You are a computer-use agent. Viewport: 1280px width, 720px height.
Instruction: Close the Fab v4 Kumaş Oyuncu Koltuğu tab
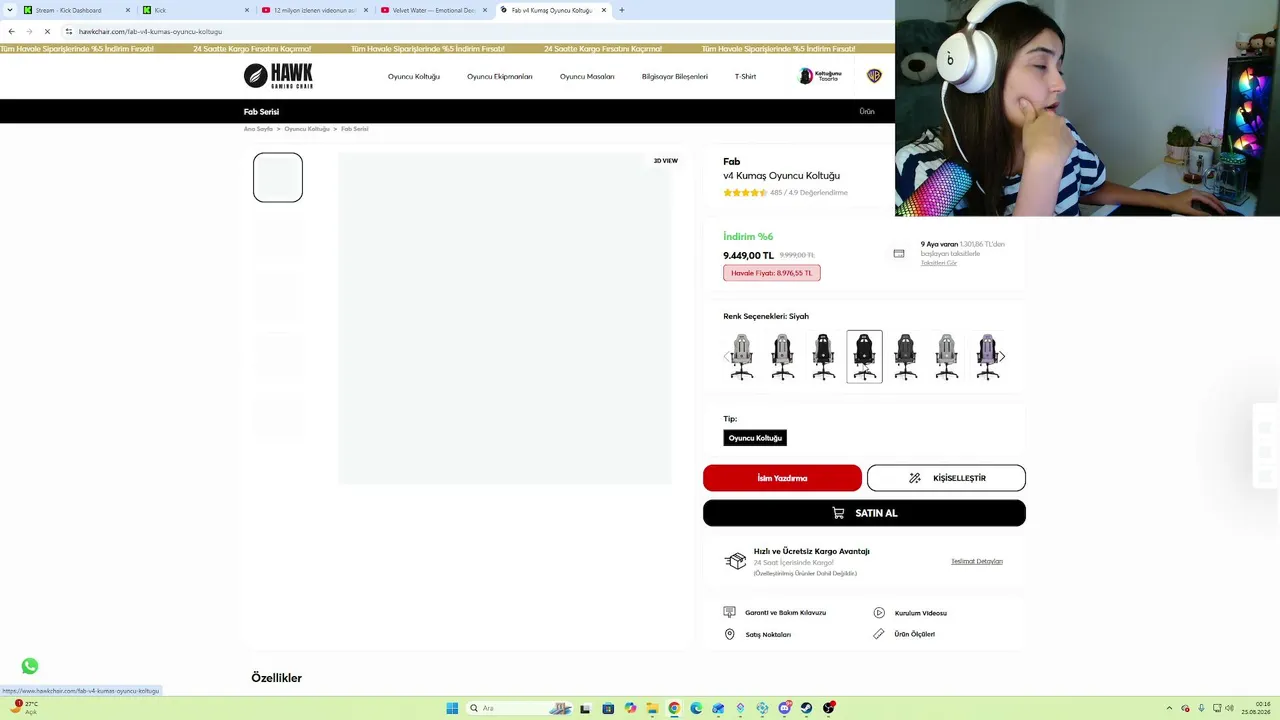pyautogui.click(x=604, y=10)
